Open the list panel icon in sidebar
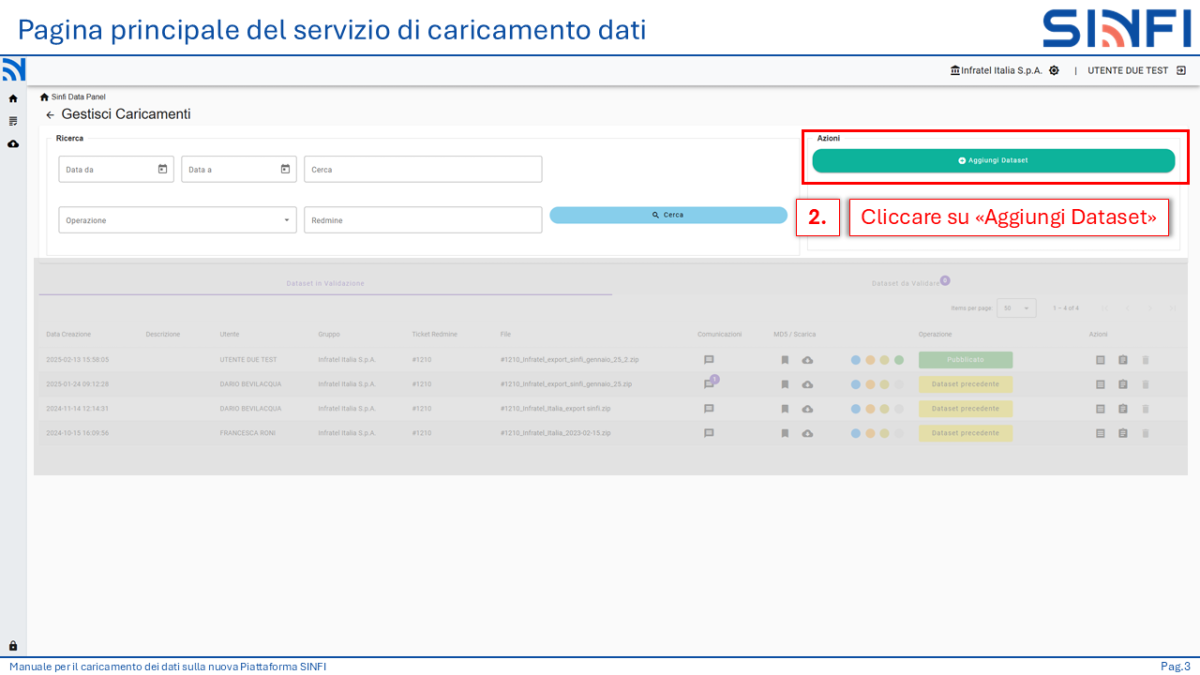Screen dimensions: 1200x675 pyautogui.click(x=11, y=120)
